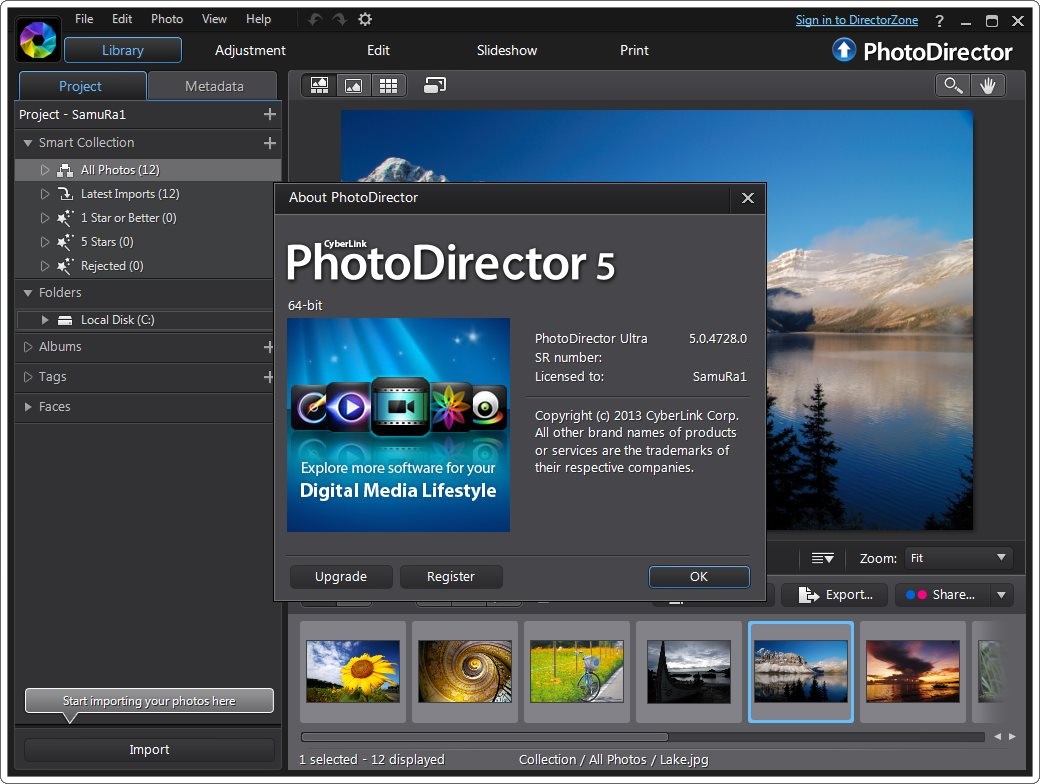Screen dimensions: 1040x784
Task: Select the bicycle in field thumbnail
Action: tap(577, 671)
